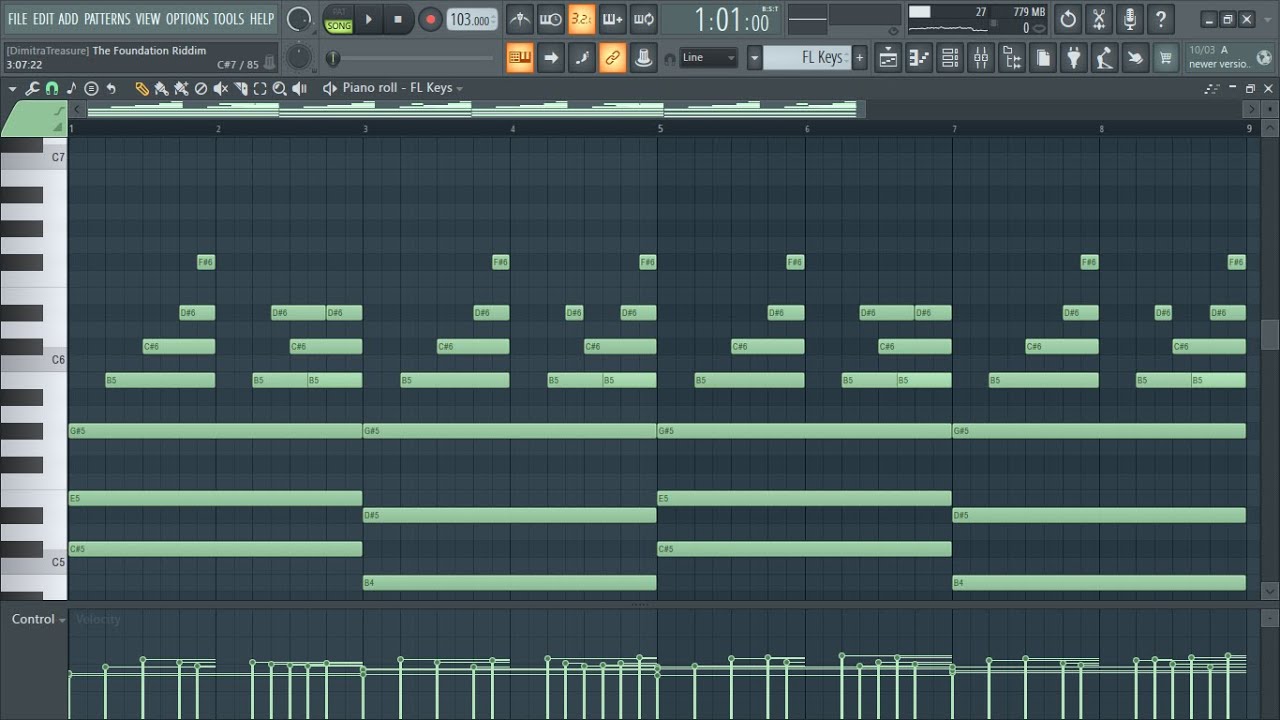Open the Browser tree icon
The width and height of the screenshot is (1280, 720).
(x=1012, y=58)
